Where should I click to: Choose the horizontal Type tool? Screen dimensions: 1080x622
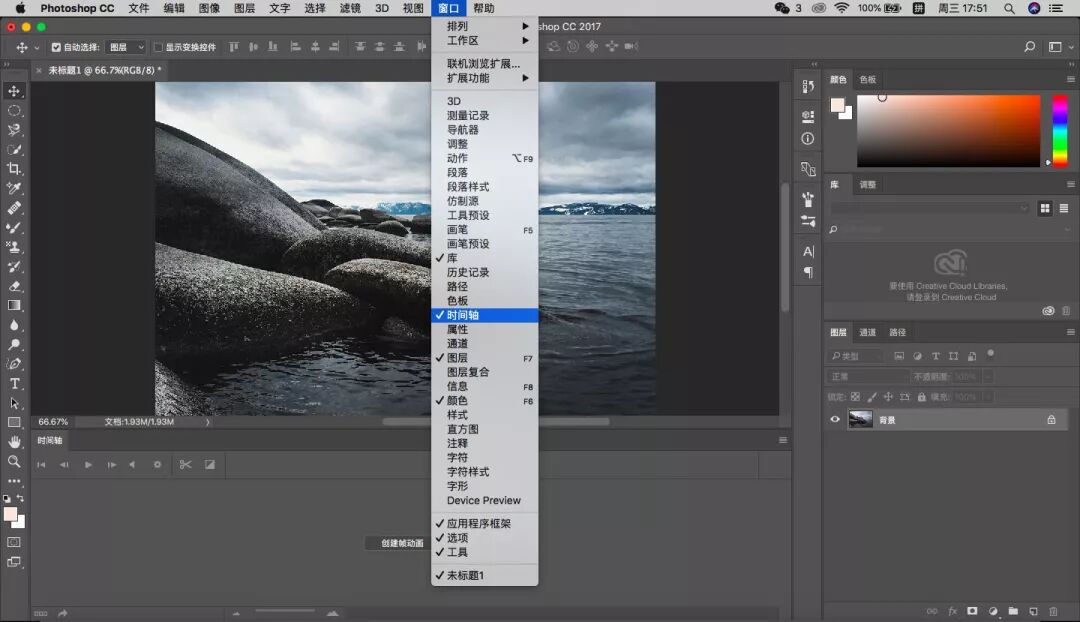[14, 383]
